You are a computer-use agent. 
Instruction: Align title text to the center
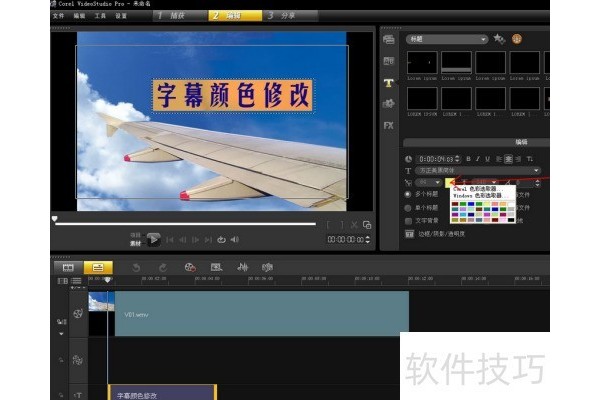(508, 159)
